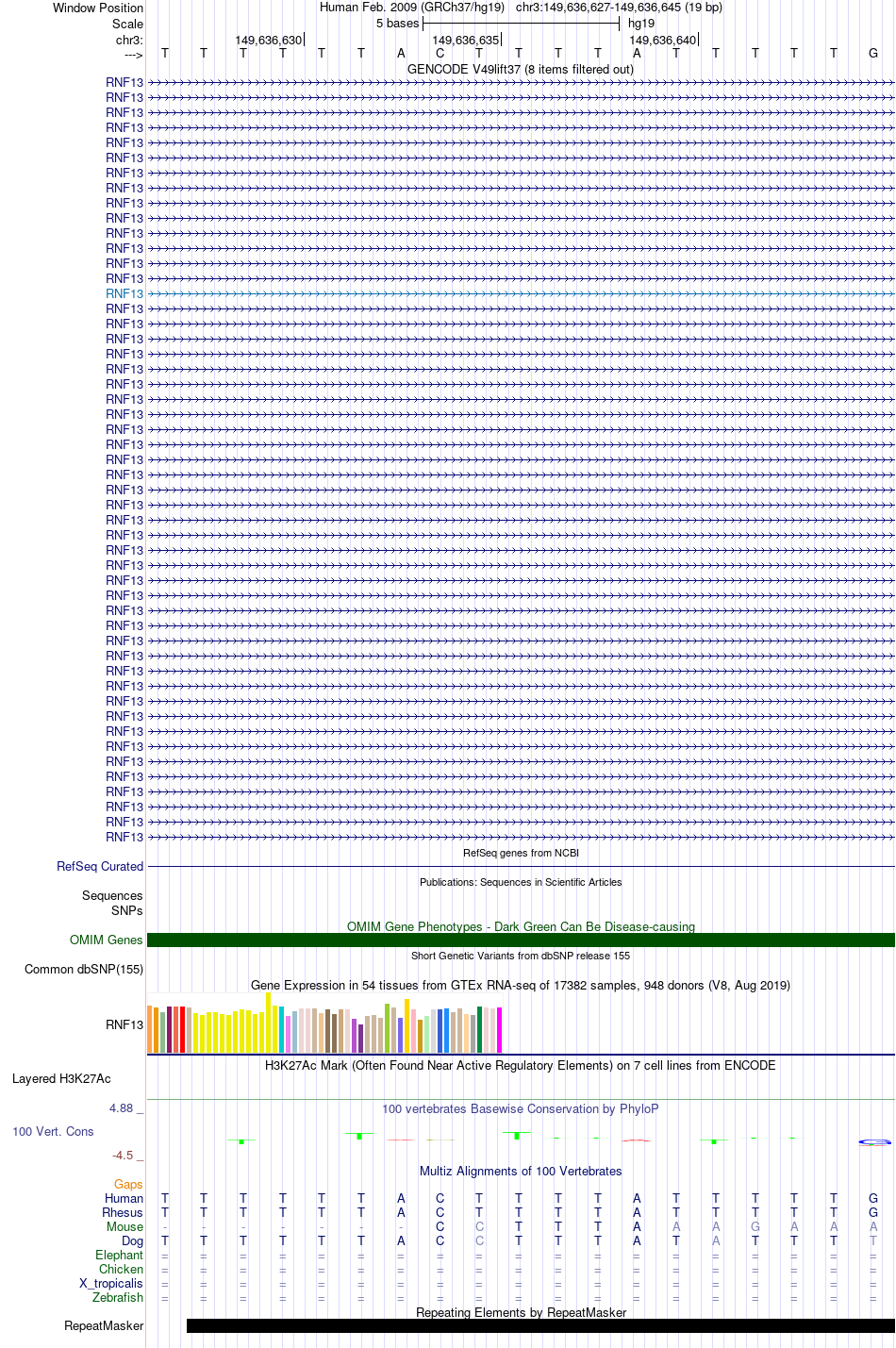Click the SNPs track label

127,911
